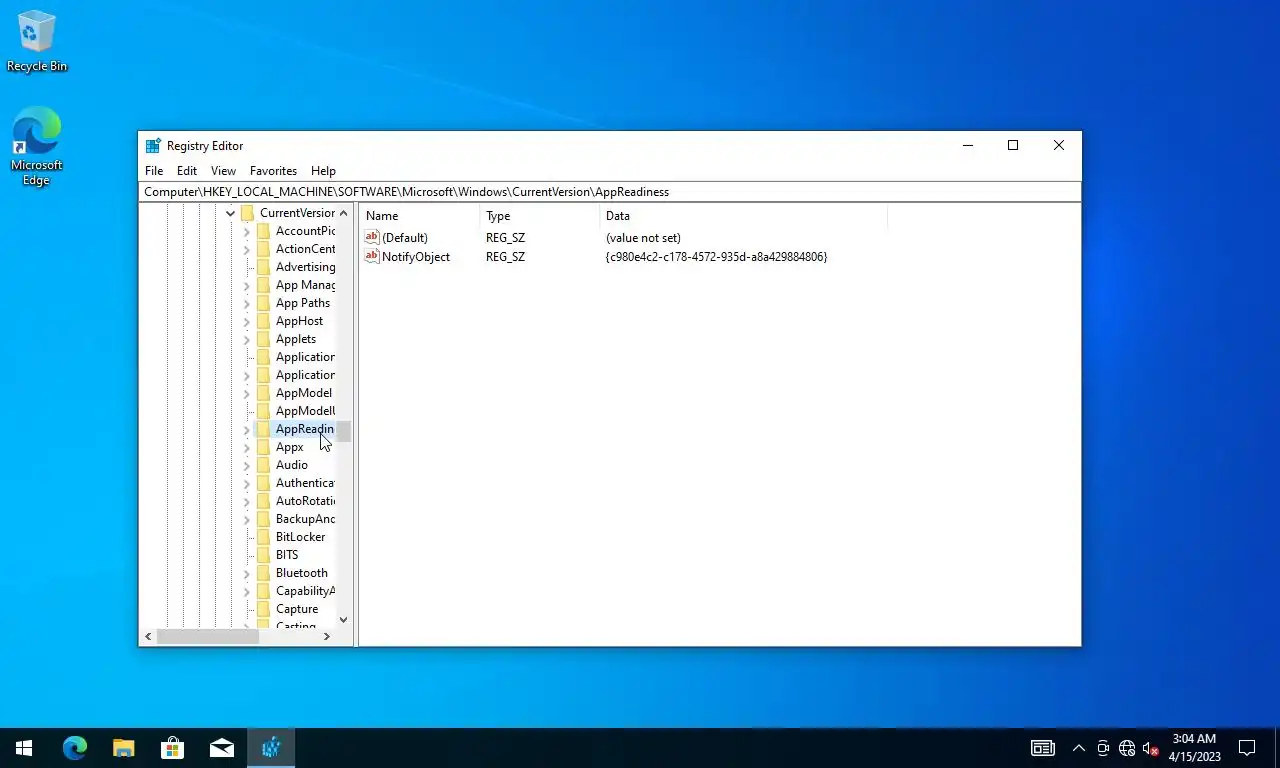Click the Registry Editor title bar icon
Image resolution: width=1280 pixels, height=768 pixels.
click(153, 145)
